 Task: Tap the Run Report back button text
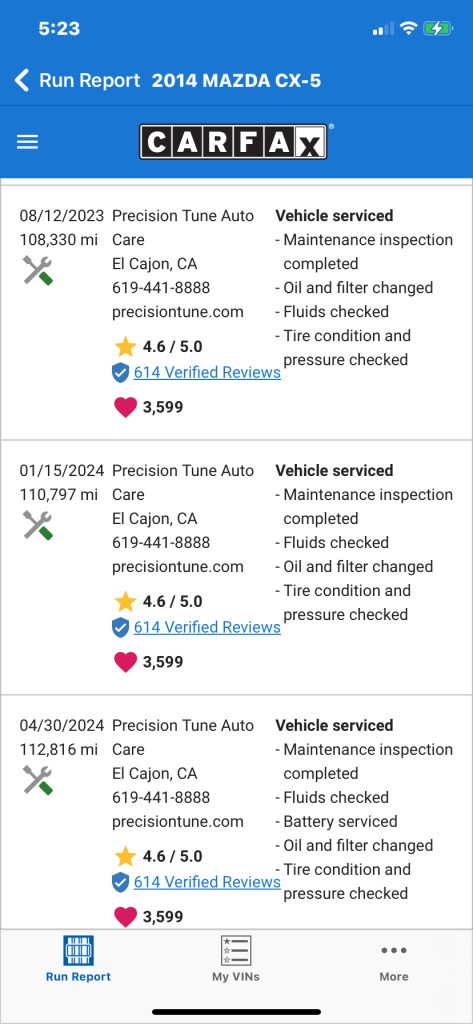pyautogui.click(x=90, y=80)
